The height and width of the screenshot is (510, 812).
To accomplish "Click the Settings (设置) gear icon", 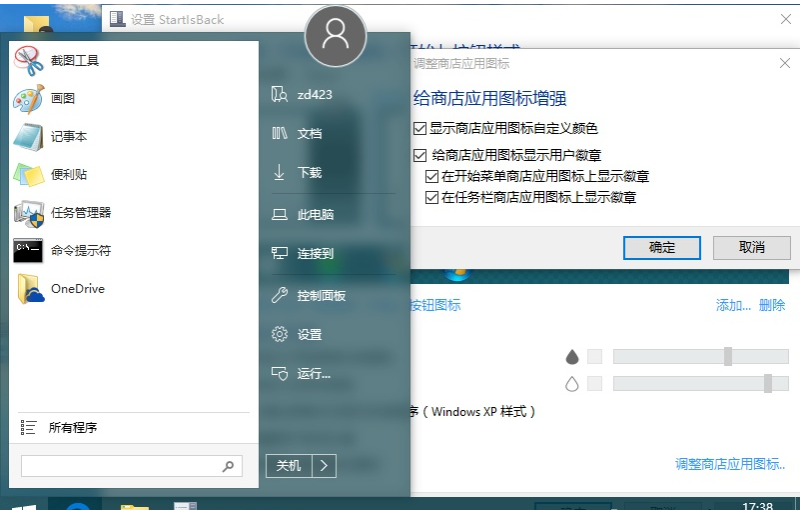I will [x=280, y=334].
